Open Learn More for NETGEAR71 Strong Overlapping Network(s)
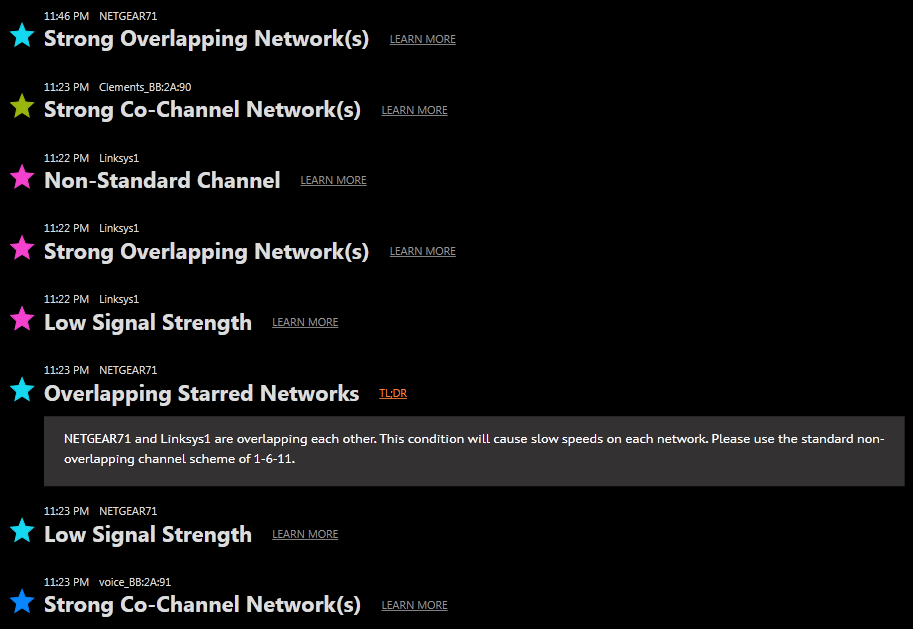913x629 pixels. [x=422, y=40]
